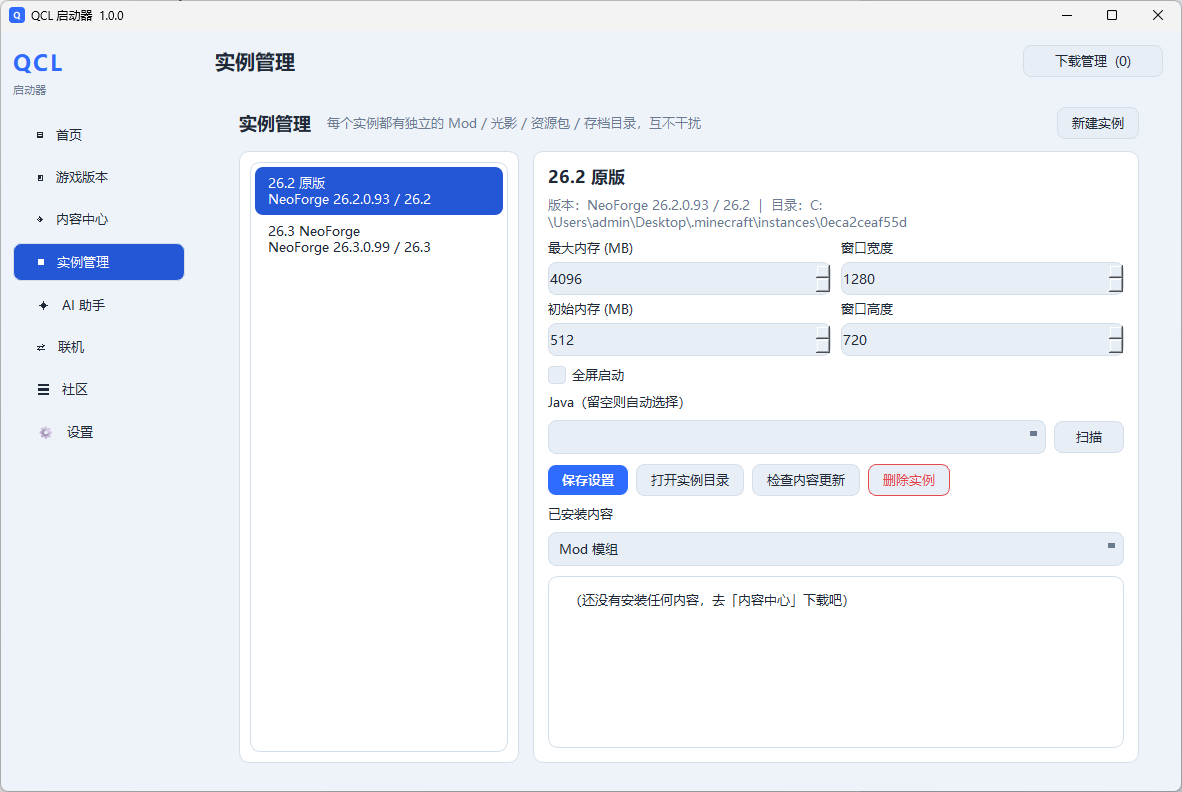Image resolution: width=1182 pixels, height=792 pixels.
Task: Expand the Java path dropdown
Action: click(1033, 434)
